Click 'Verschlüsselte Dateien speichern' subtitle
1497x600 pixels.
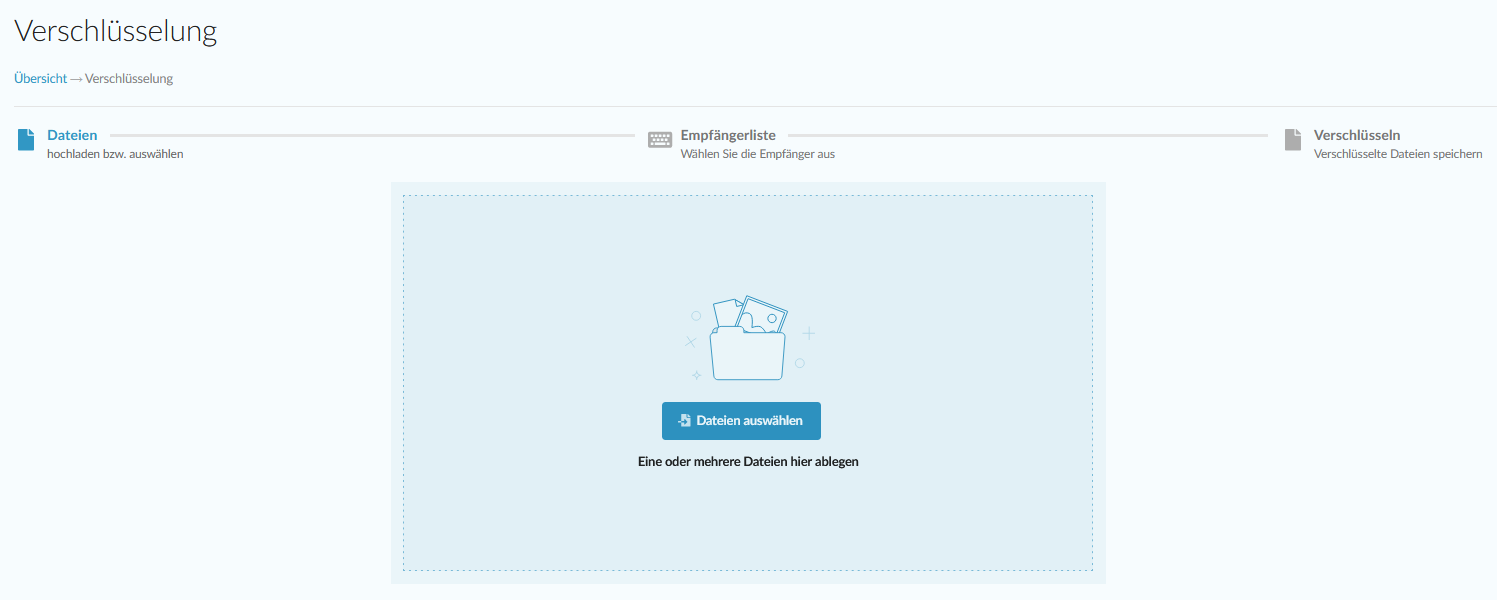point(1397,154)
